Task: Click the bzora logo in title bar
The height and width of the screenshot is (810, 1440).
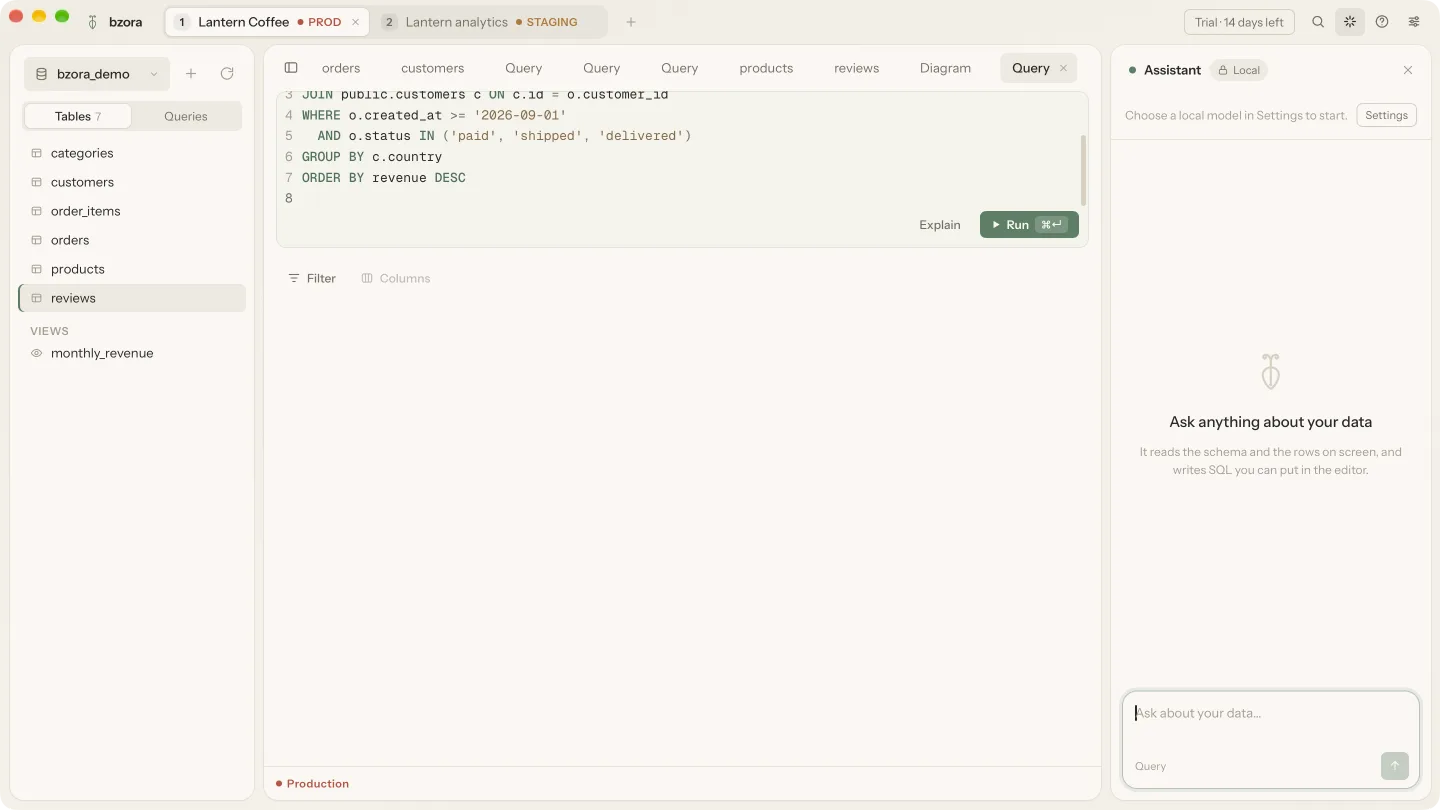Action: click(x=92, y=22)
